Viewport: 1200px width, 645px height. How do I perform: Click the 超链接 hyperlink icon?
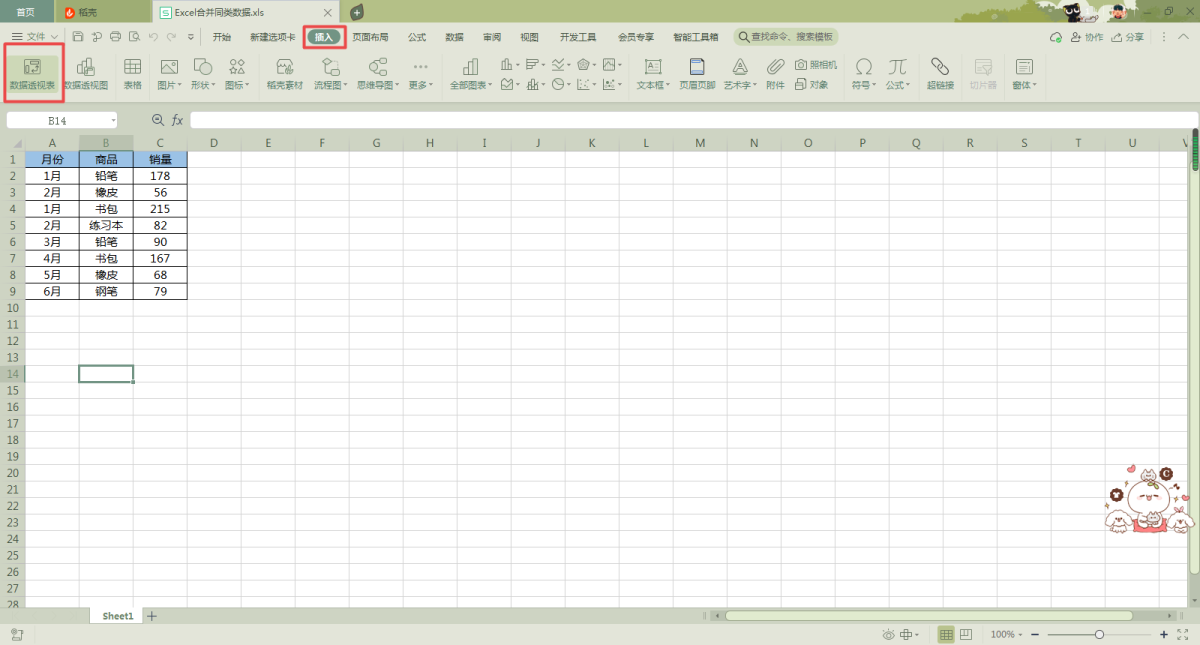point(939,73)
